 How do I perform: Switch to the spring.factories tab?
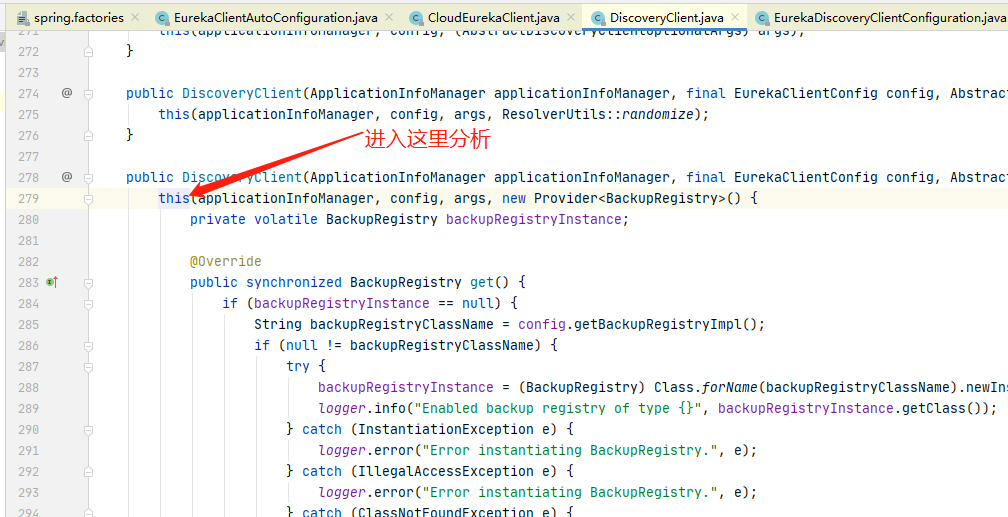(x=78, y=17)
